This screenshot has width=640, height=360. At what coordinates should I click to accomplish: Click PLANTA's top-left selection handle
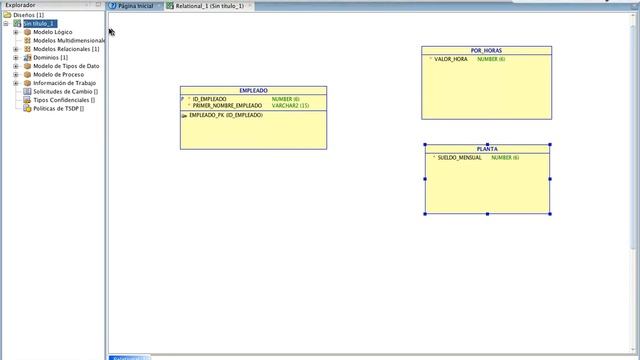click(x=425, y=144)
